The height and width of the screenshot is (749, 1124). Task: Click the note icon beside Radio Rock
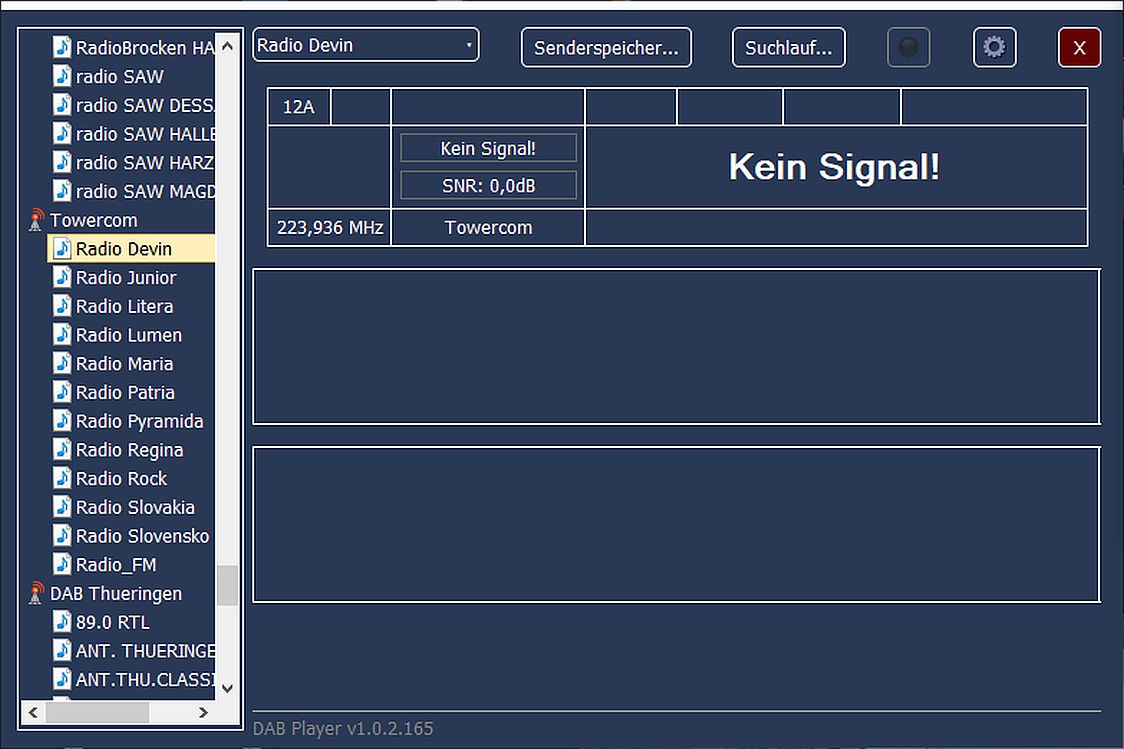(62, 478)
